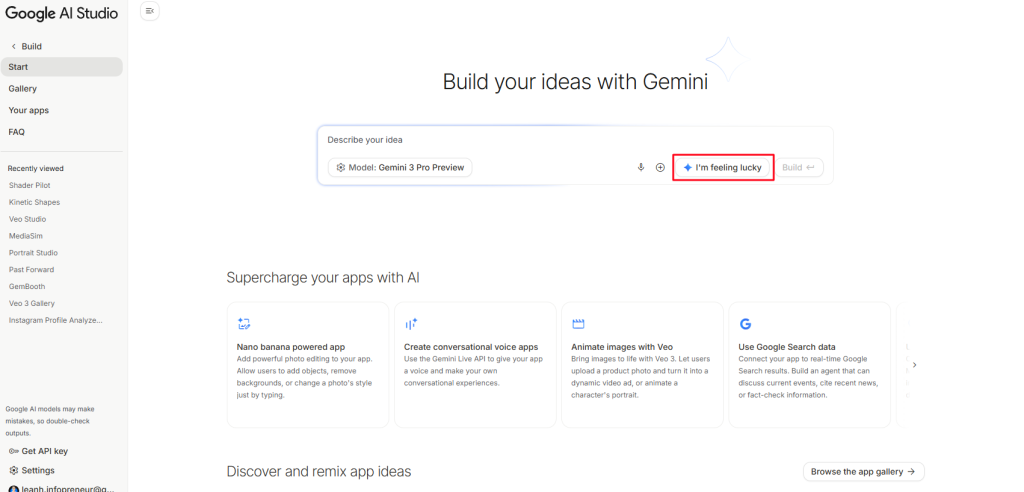The image size is (1024, 492).
Task: Open the FAQ sidebar item
Action: [17, 132]
